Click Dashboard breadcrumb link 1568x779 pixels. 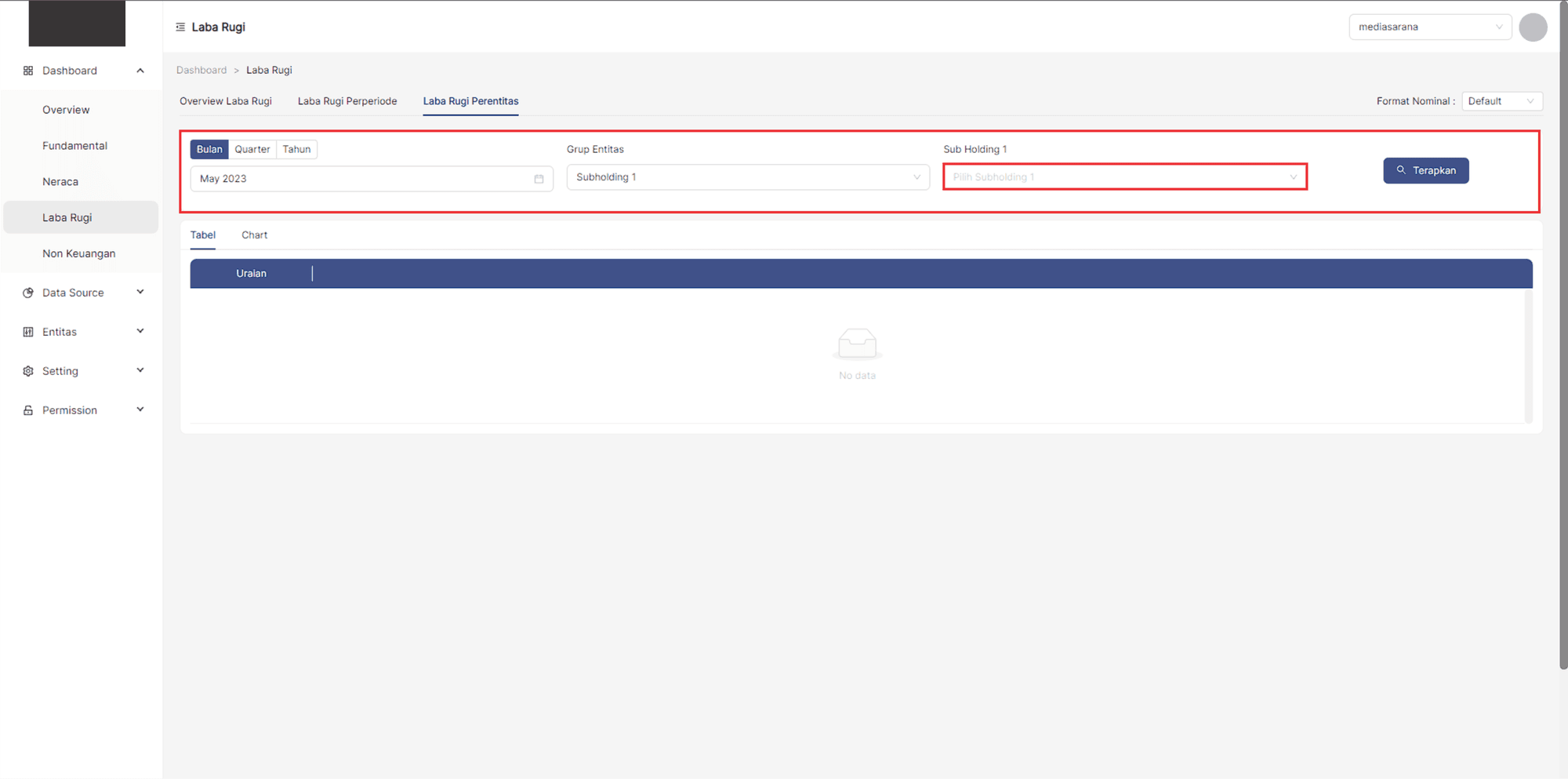201,70
